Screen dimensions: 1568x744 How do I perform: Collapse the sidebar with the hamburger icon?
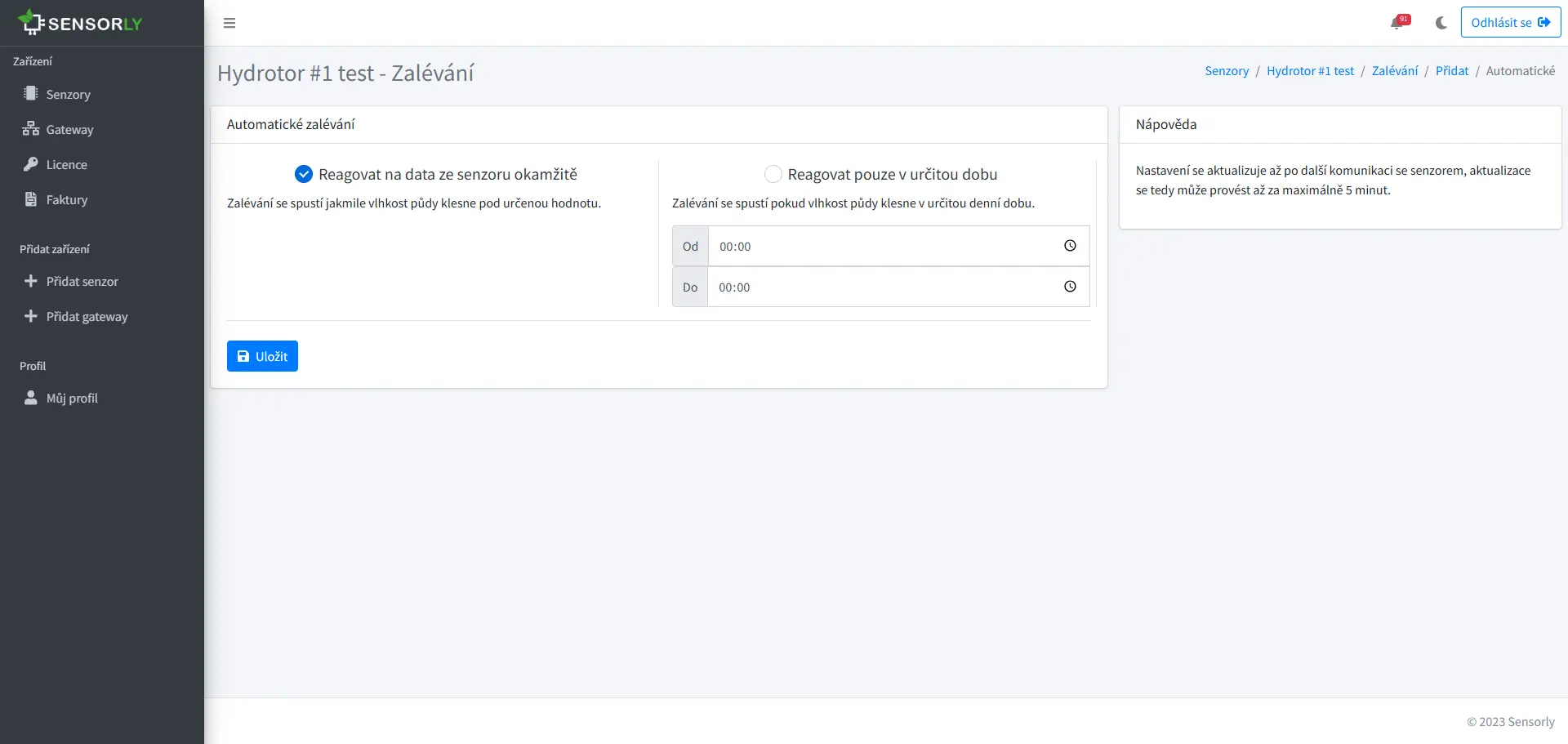229,23
